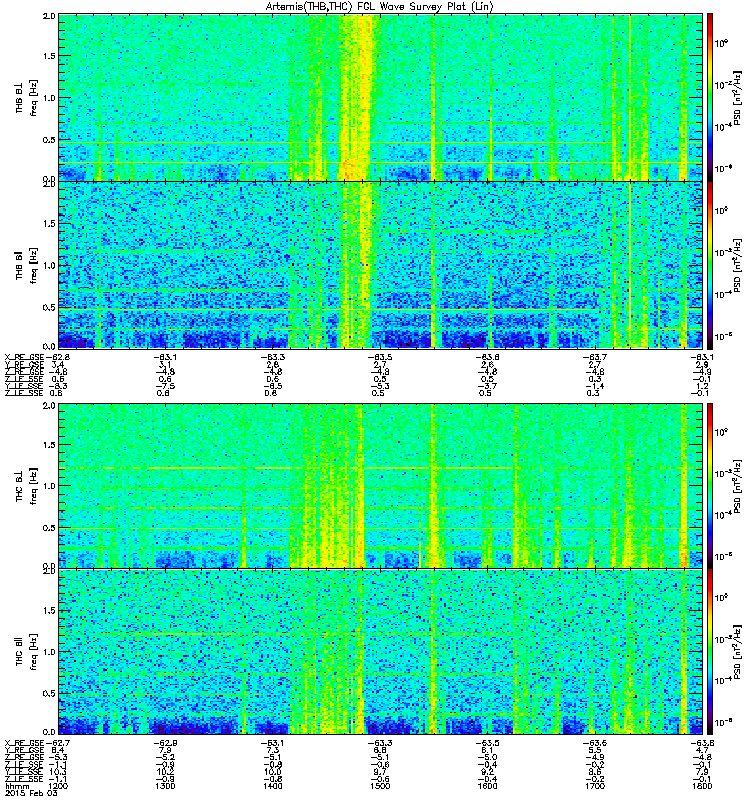Click the 1400 time tick label

272,786
